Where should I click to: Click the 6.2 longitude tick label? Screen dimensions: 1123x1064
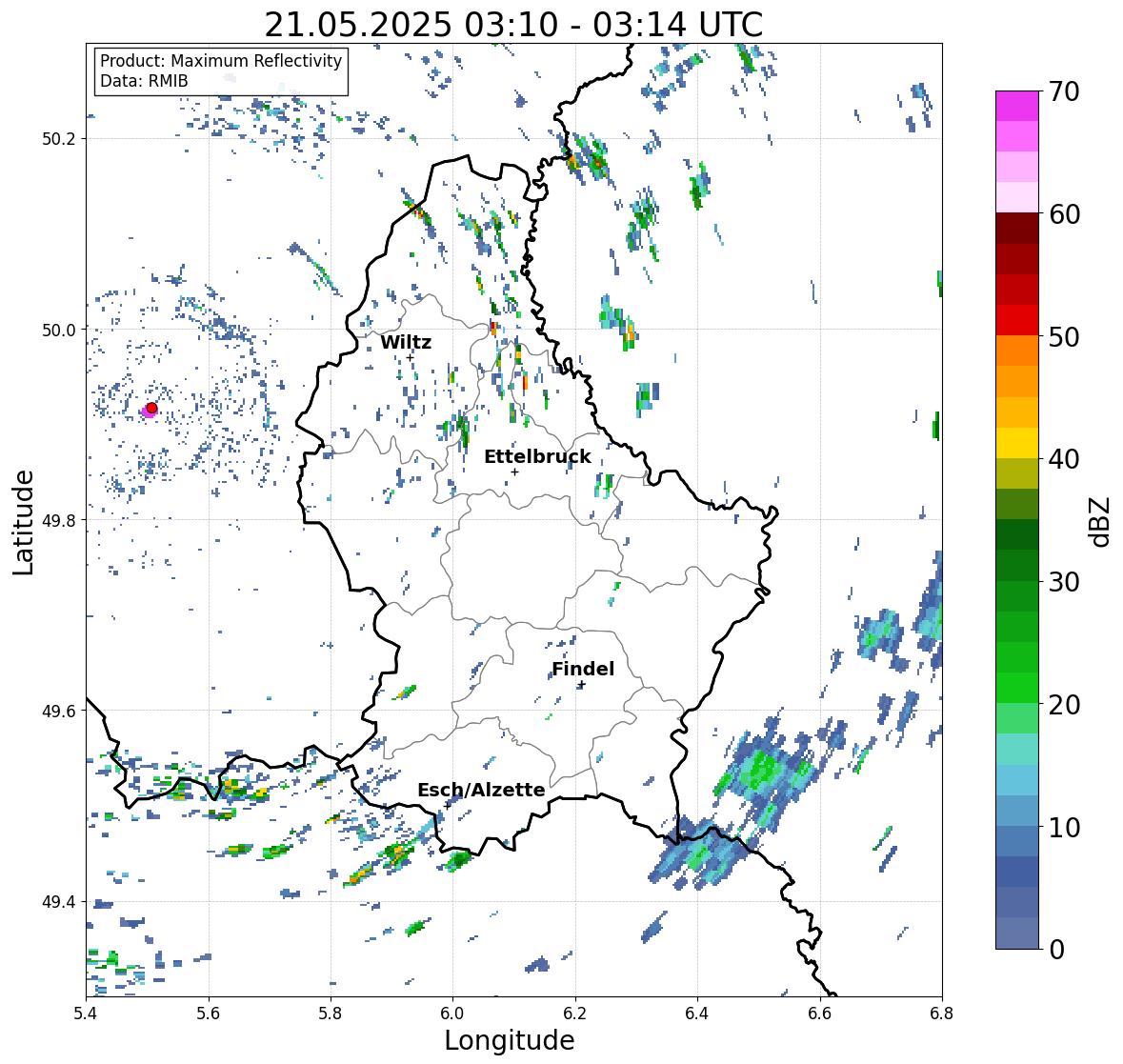[575, 1013]
